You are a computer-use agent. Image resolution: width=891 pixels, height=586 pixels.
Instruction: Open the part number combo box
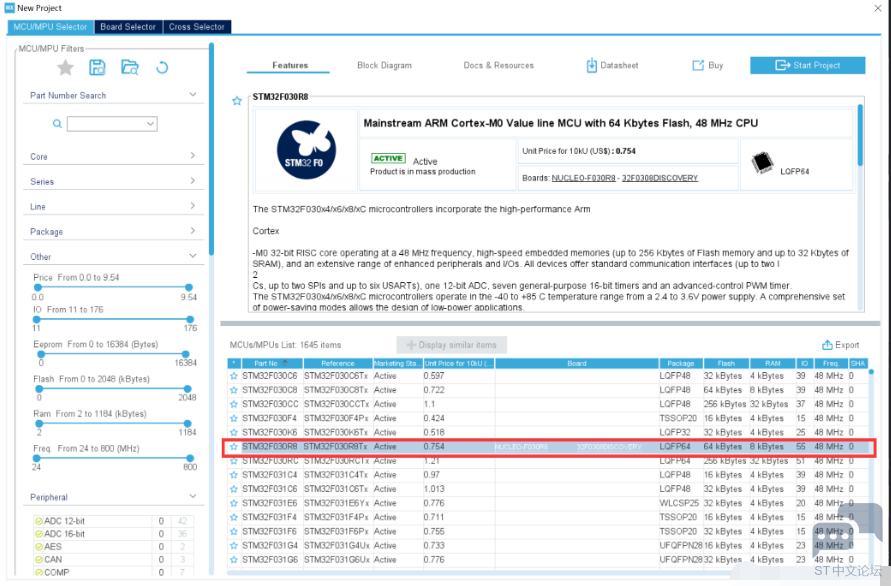[x=112, y=123]
